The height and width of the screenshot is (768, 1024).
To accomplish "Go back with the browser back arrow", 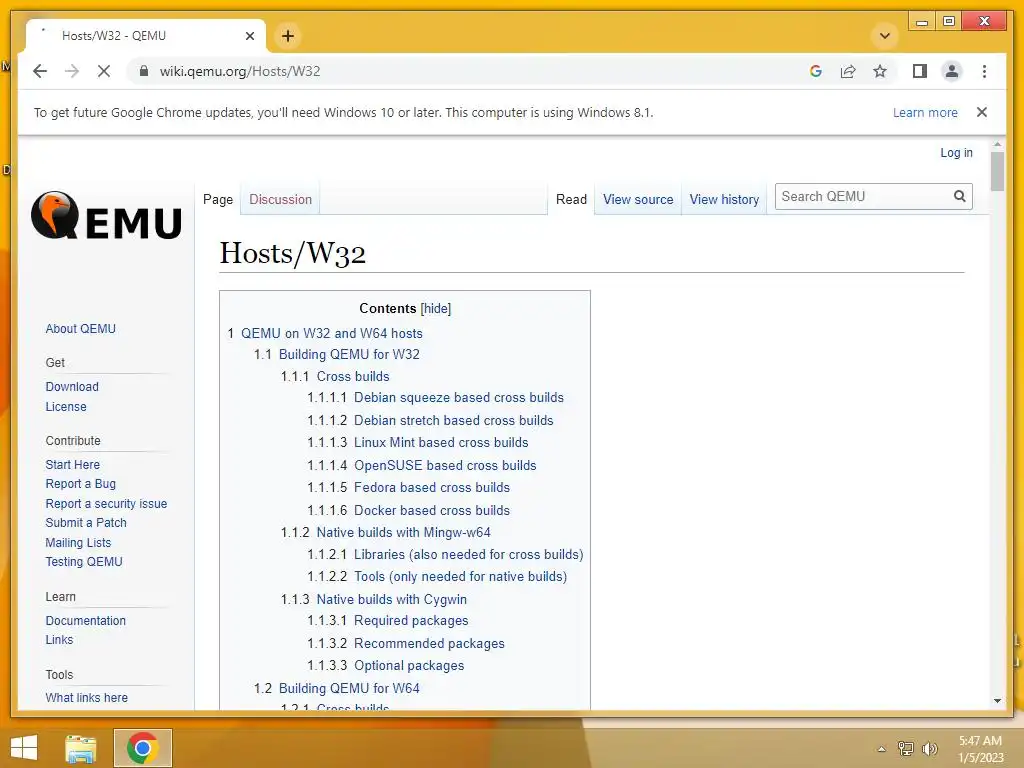I will coord(40,71).
